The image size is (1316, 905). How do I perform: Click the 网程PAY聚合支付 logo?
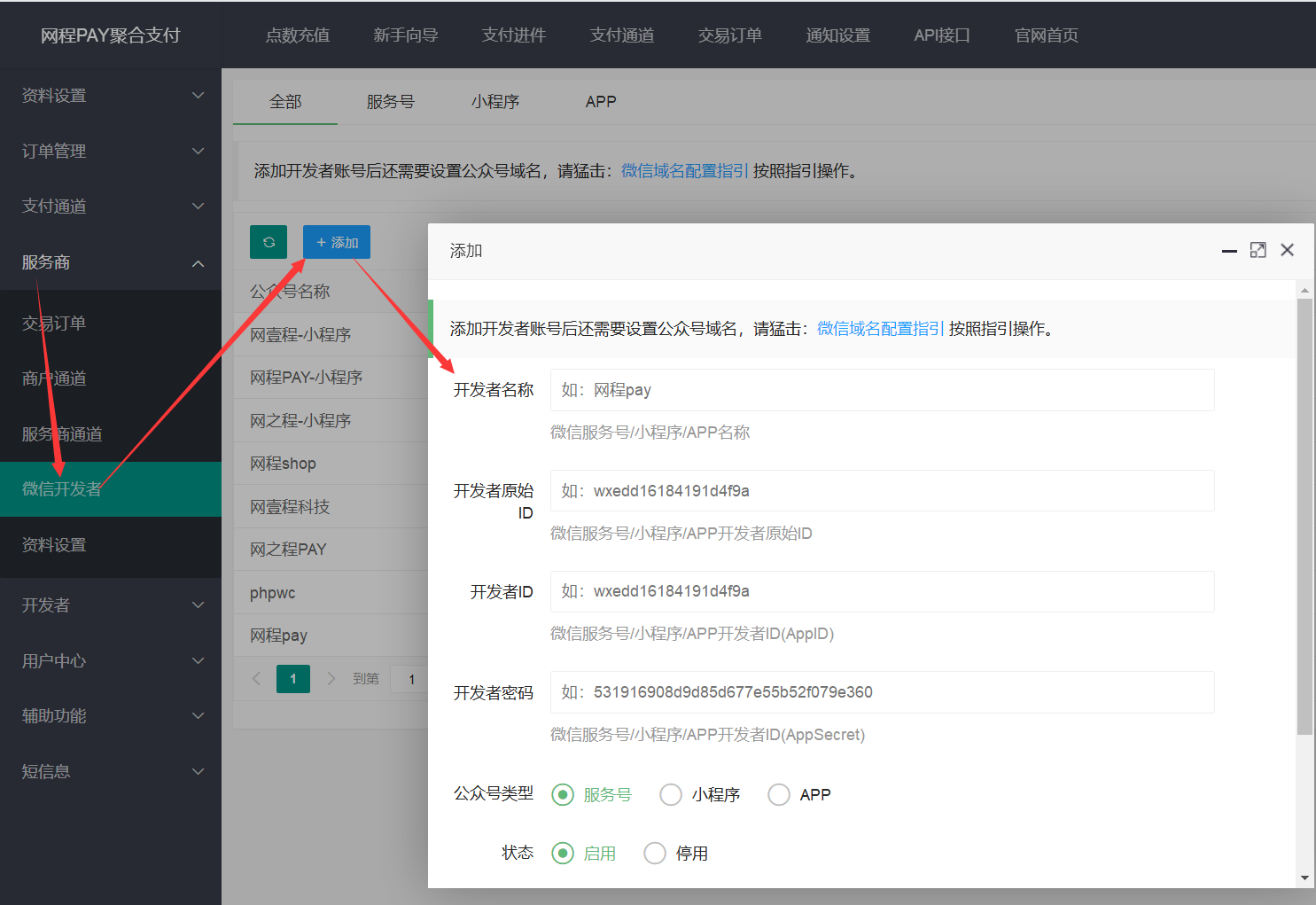click(110, 35)
